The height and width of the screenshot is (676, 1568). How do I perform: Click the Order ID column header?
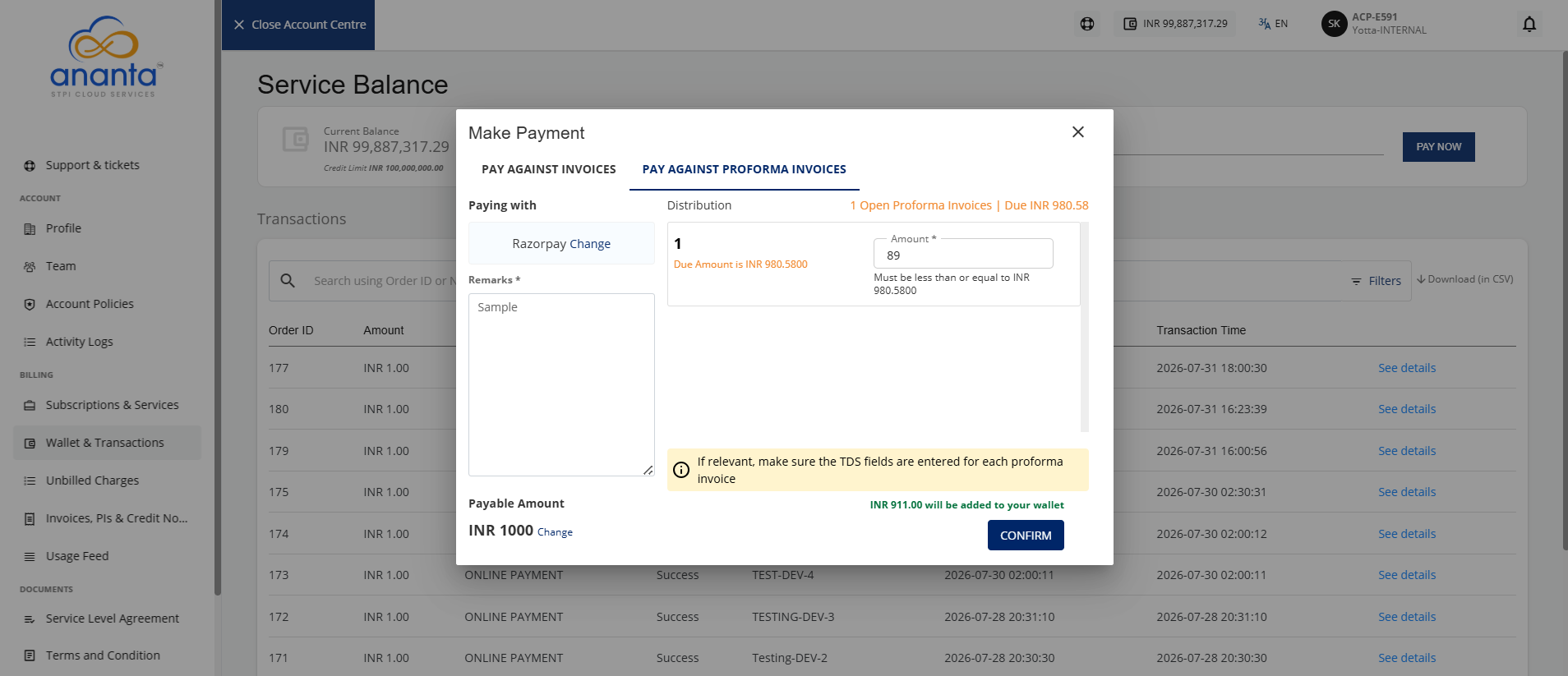291,330
